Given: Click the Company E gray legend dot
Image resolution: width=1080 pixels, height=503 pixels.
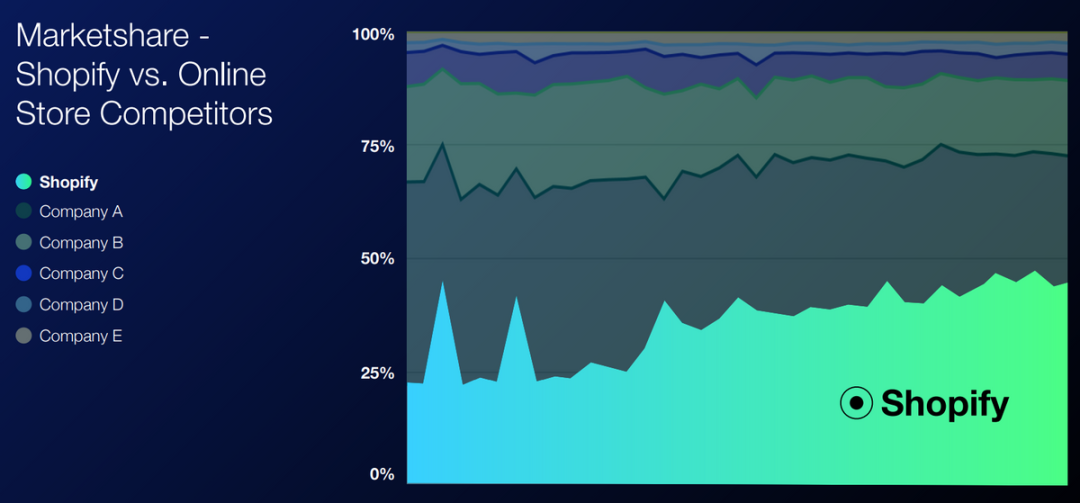Looking at the screenshot, I should pos(24,336).
